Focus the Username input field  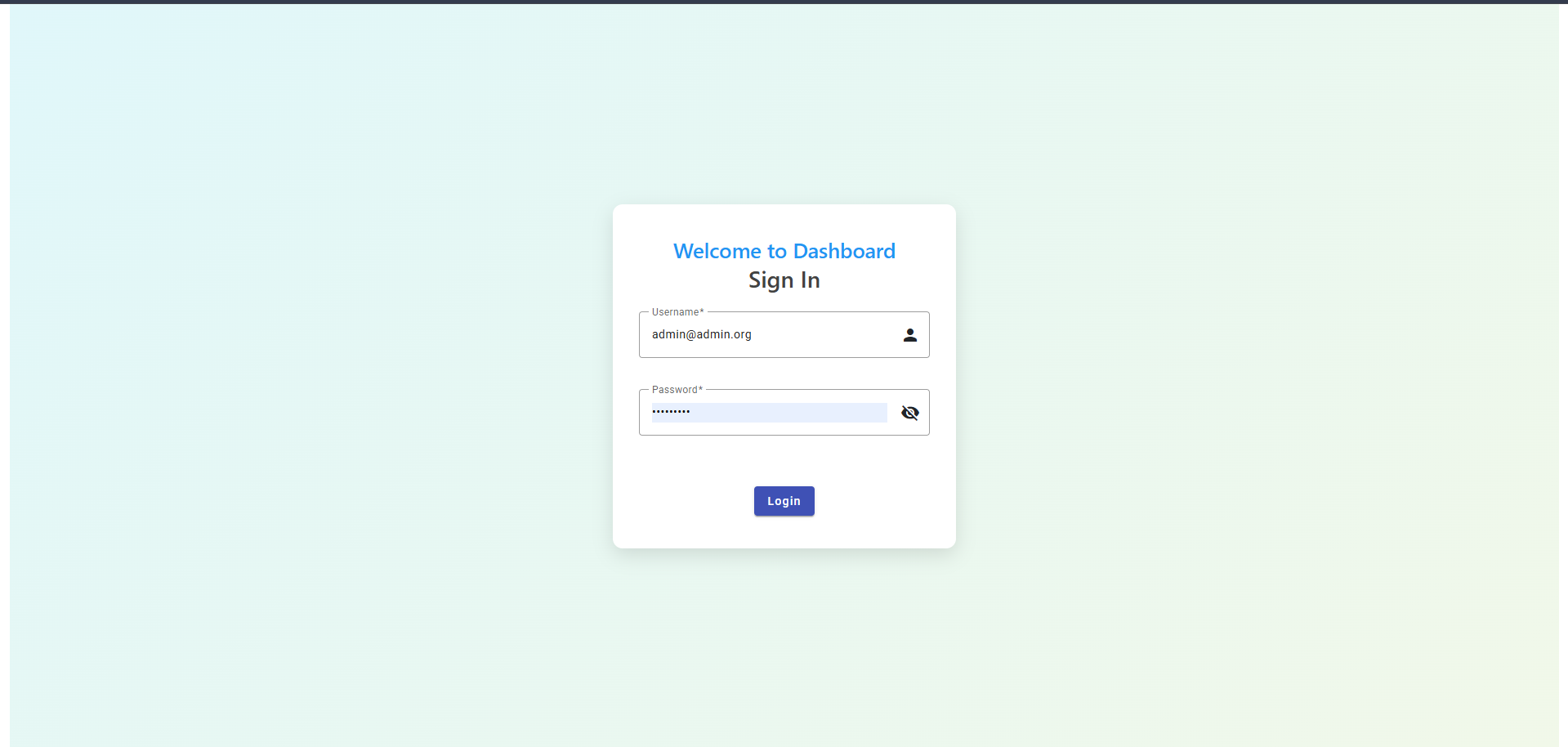coord(768,335)
